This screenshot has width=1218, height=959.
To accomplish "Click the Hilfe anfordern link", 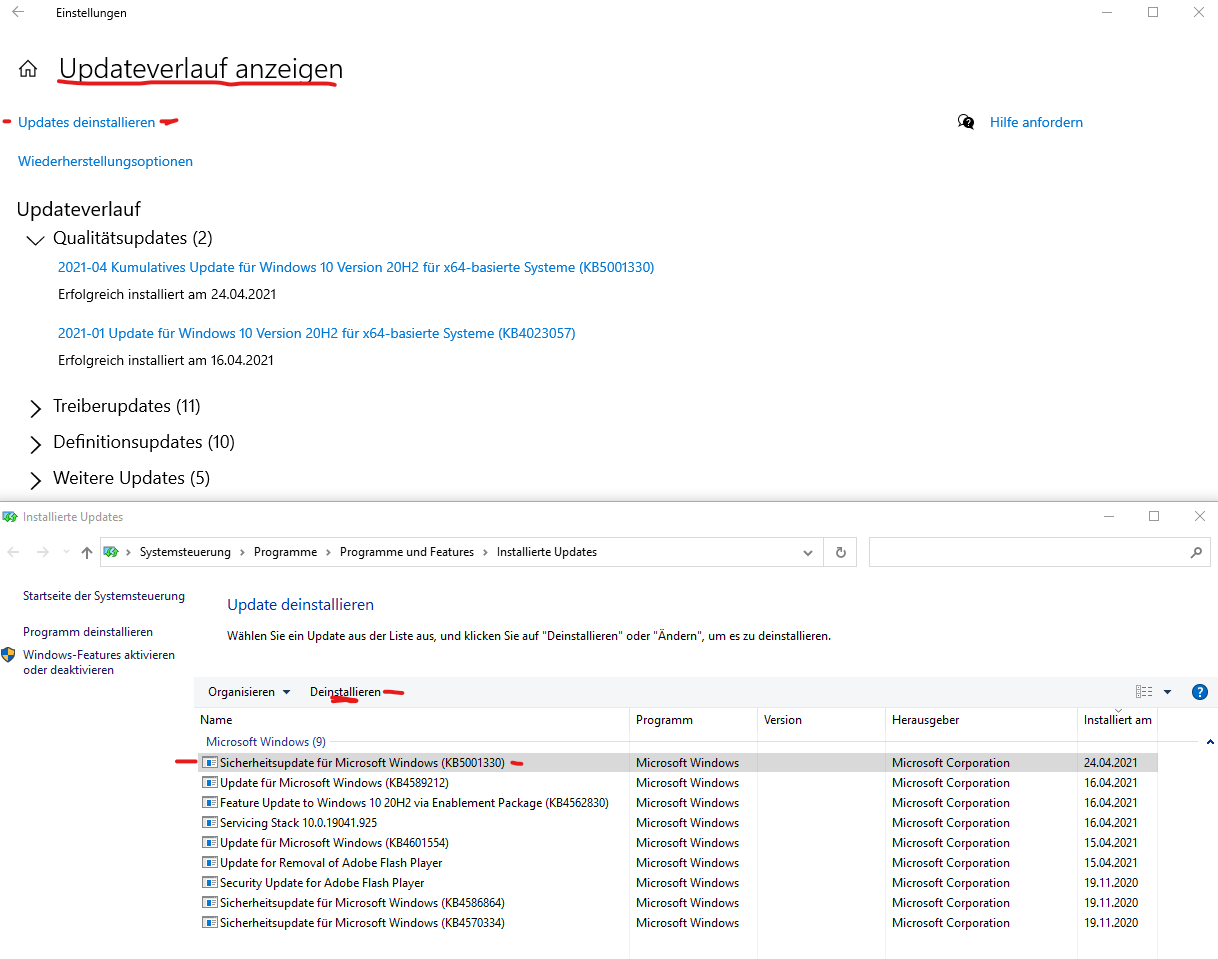I will [x=1036, y=122].
